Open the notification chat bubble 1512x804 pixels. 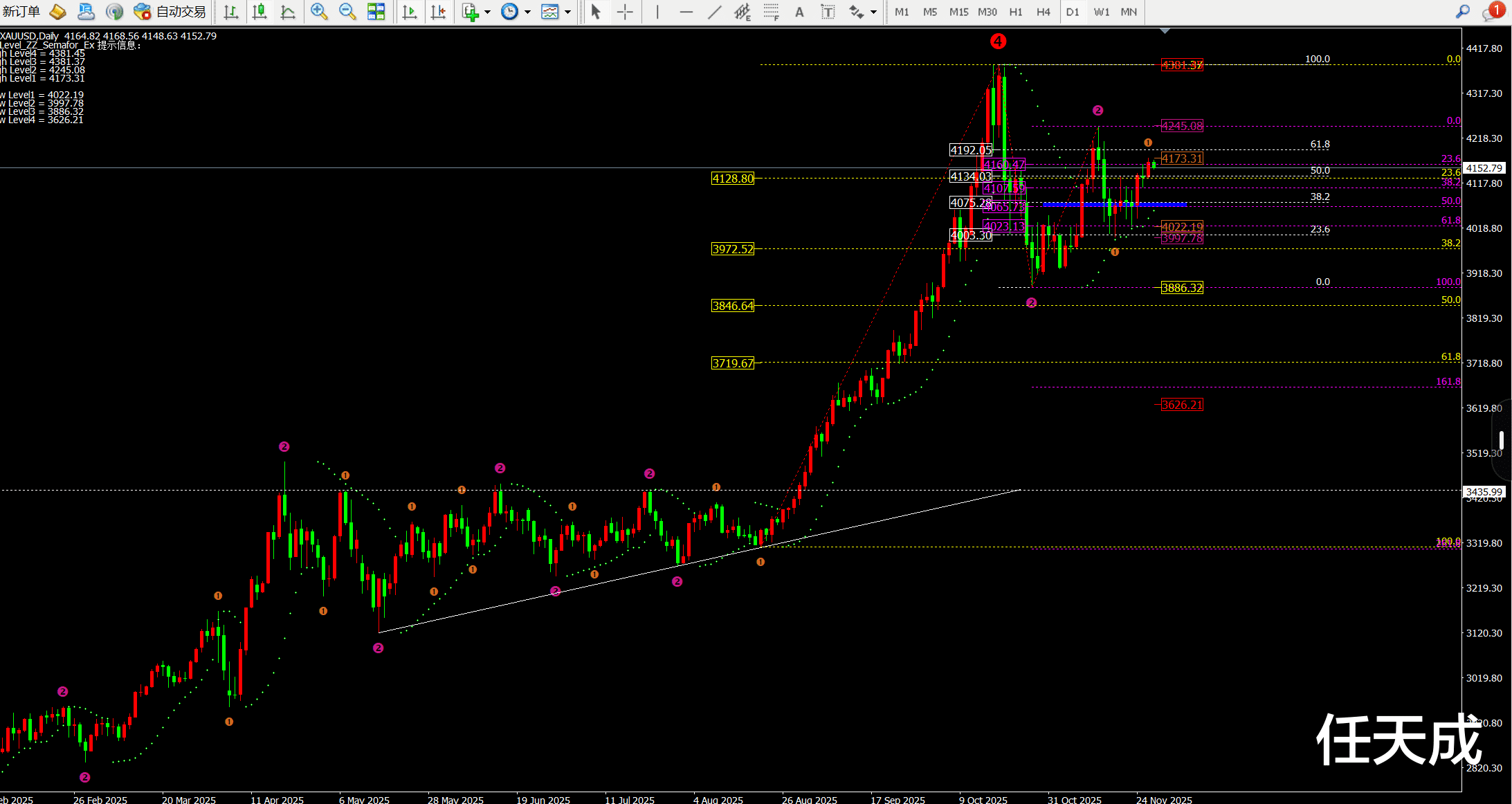[1490, 12]
